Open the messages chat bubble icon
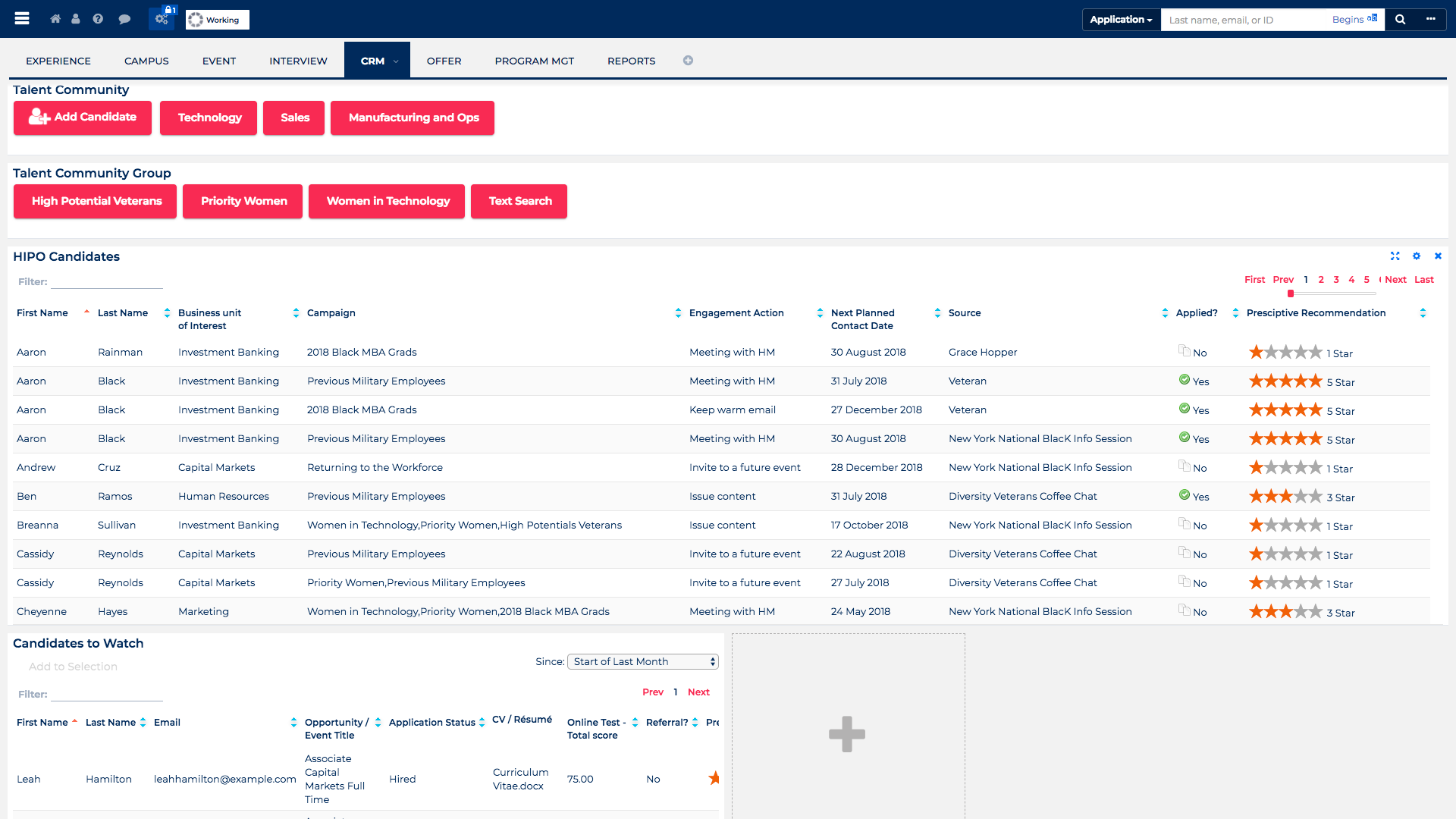1456x819 pixels. pos(124,19)
